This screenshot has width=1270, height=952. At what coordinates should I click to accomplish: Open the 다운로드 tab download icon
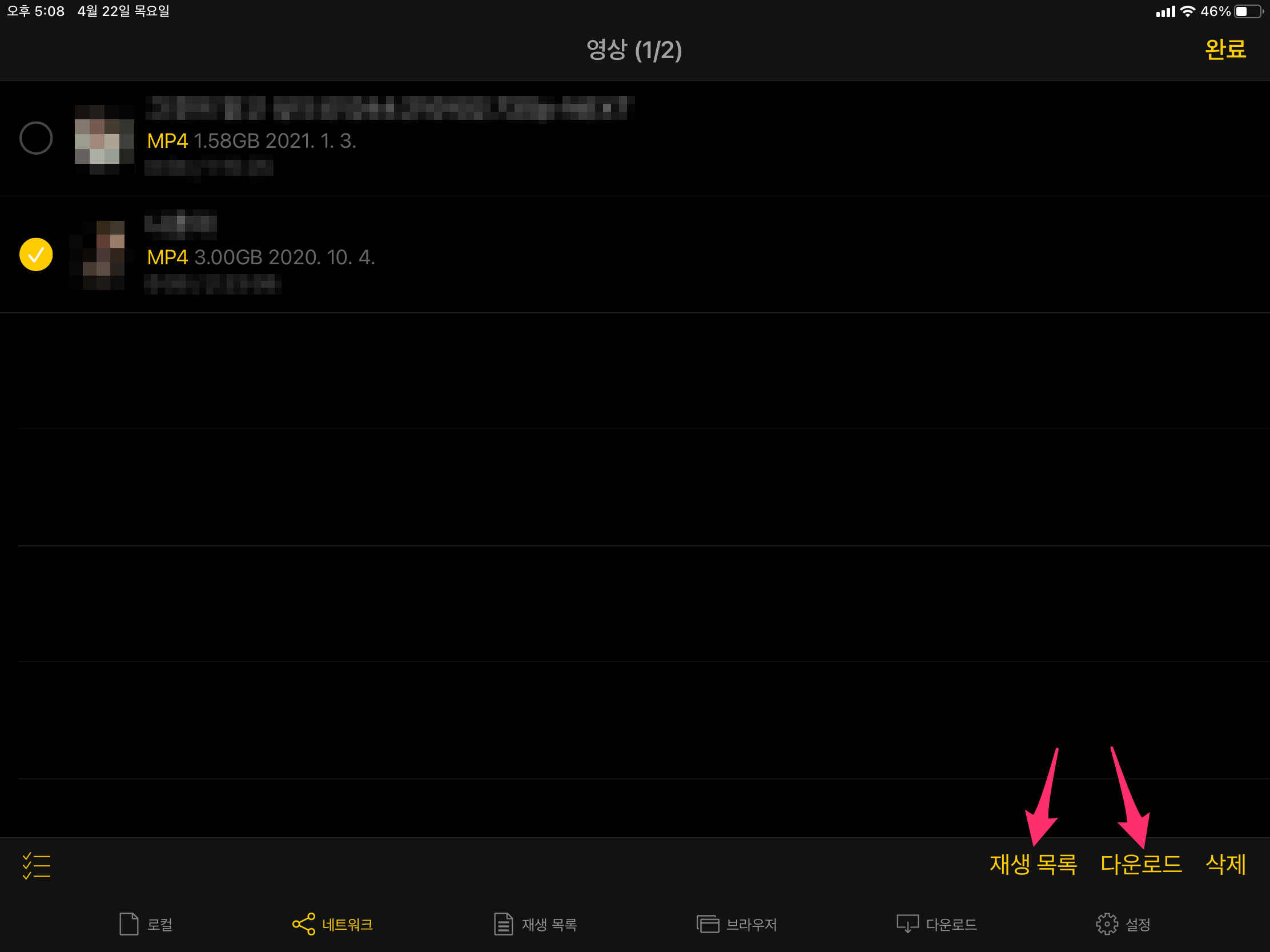coord(907,924)
